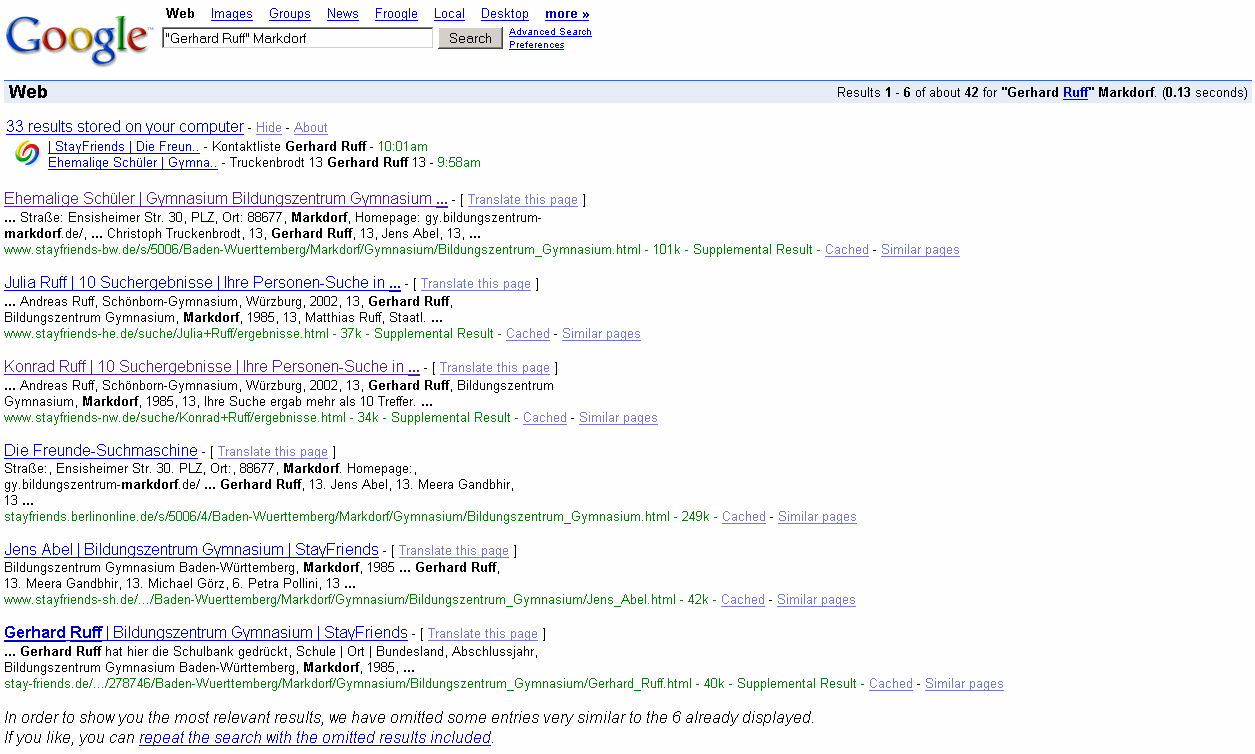This screenshot has width=1255, height=754.
Task: Translate the Ehemalige Schüler result page
Action: [523, 200]
